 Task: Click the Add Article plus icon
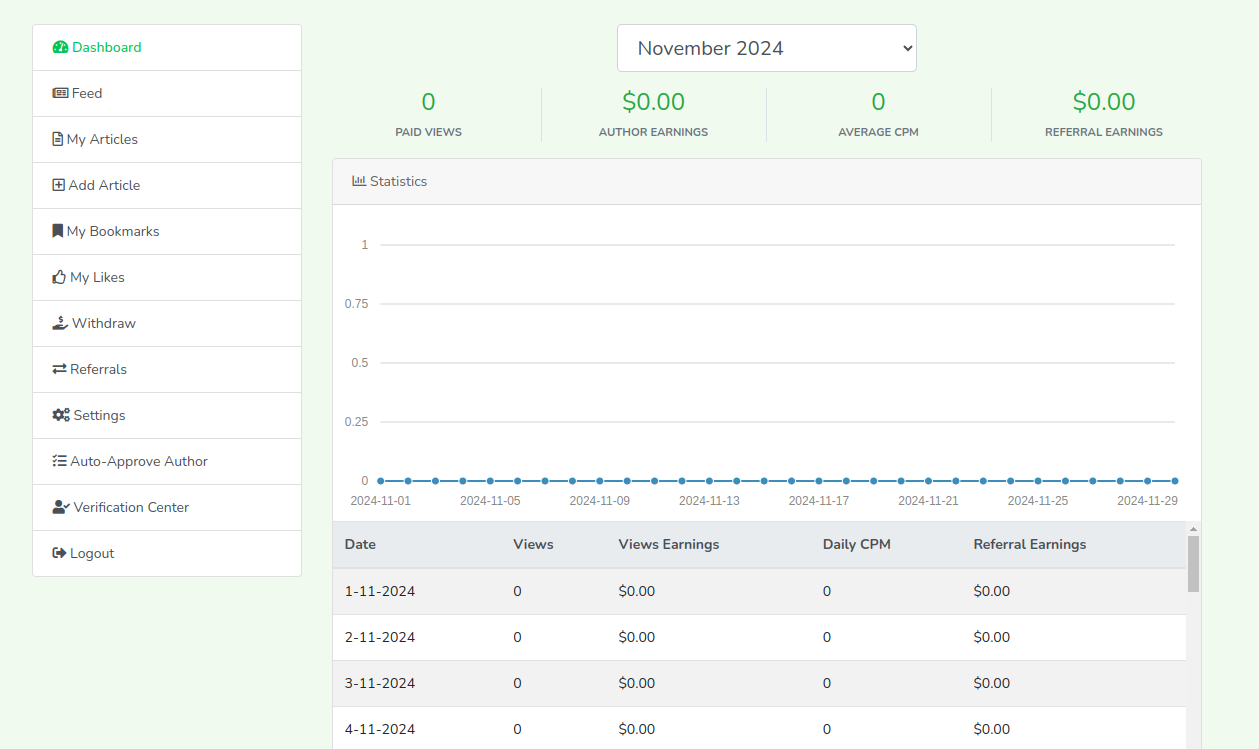[58, 185]
